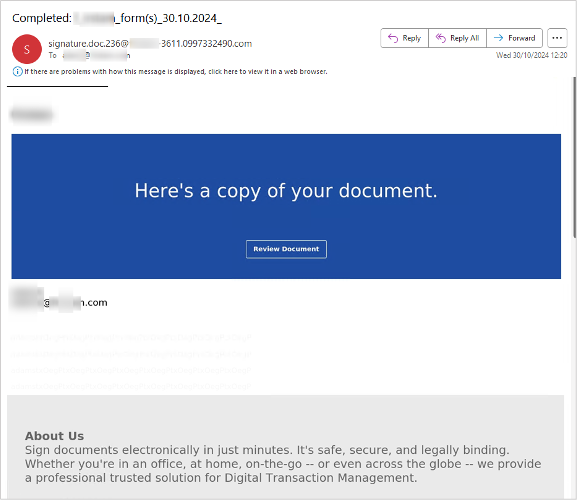Open the more actions ellipsis menu
The image size is (577, 500).
(557, 38)
